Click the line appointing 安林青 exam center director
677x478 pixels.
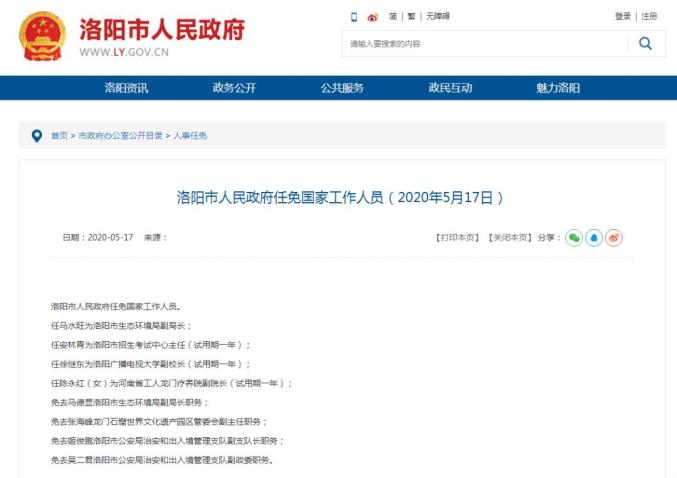[151, 345]
